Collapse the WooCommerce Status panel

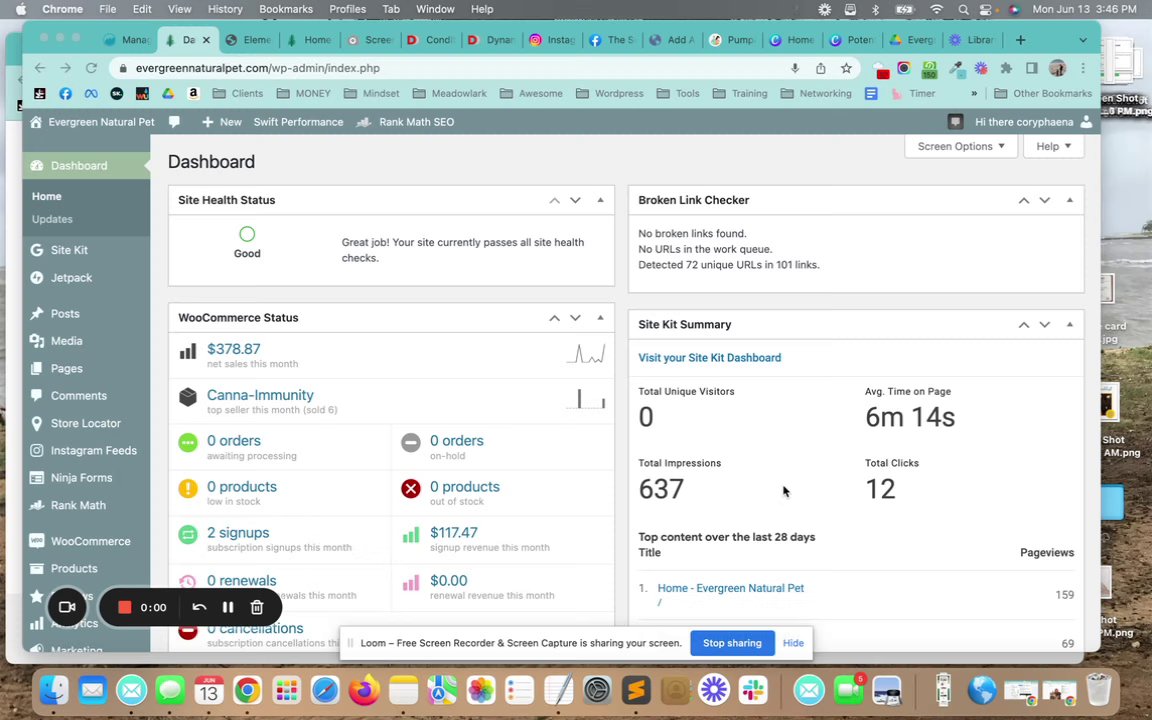tap(600, 317)
